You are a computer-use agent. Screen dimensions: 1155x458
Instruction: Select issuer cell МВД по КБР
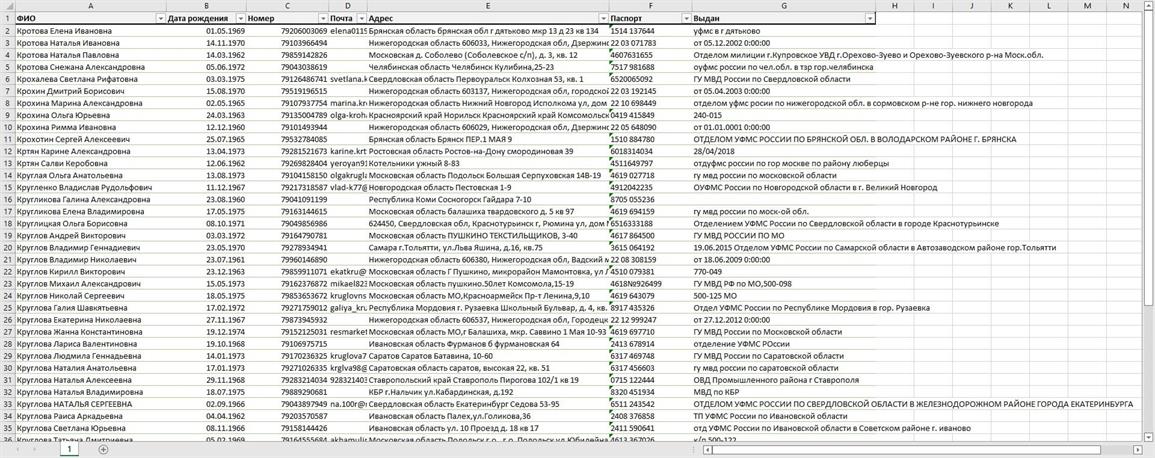pyautogui.click(x=784, y=392)
